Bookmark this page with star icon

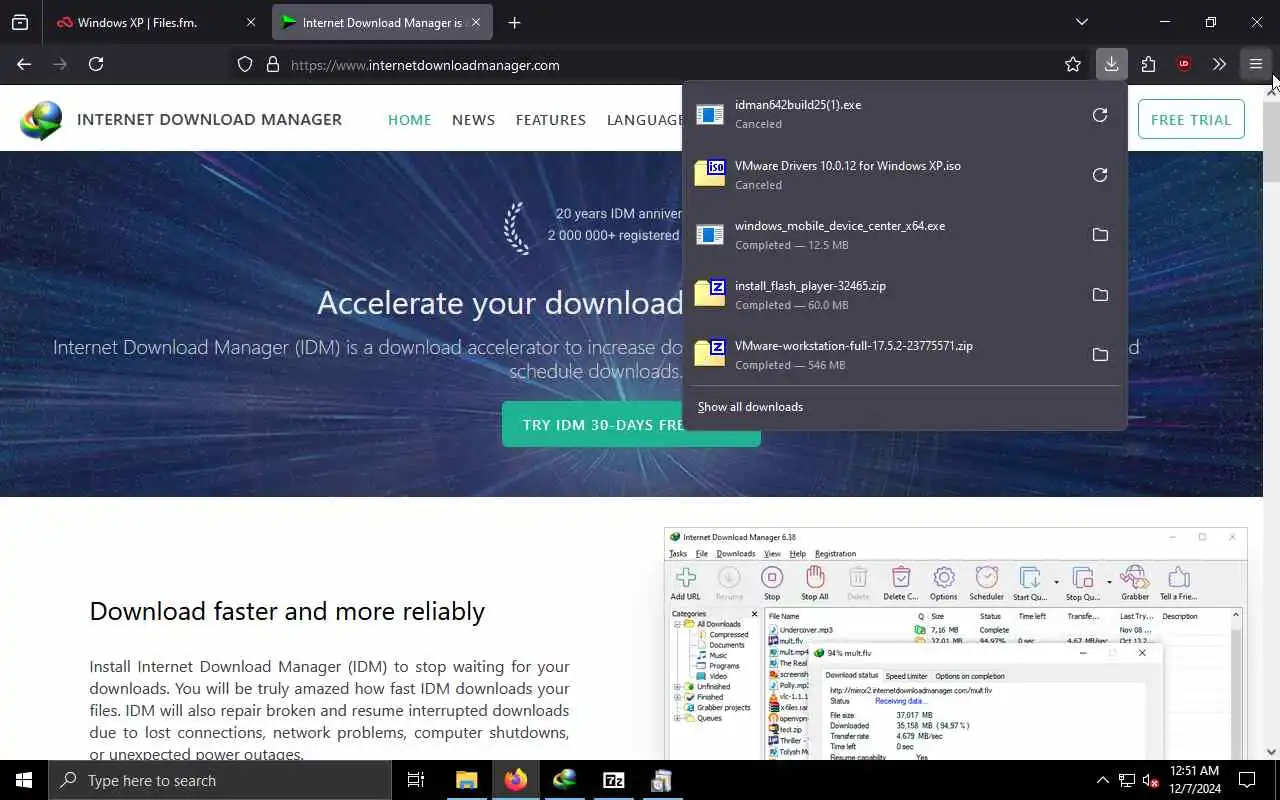point(1073,64)
